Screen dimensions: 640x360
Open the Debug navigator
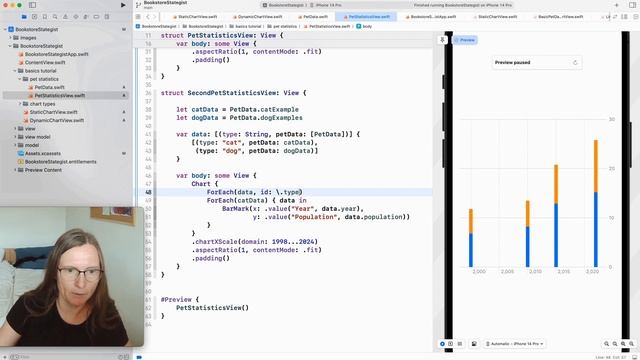tap(86, 17)
